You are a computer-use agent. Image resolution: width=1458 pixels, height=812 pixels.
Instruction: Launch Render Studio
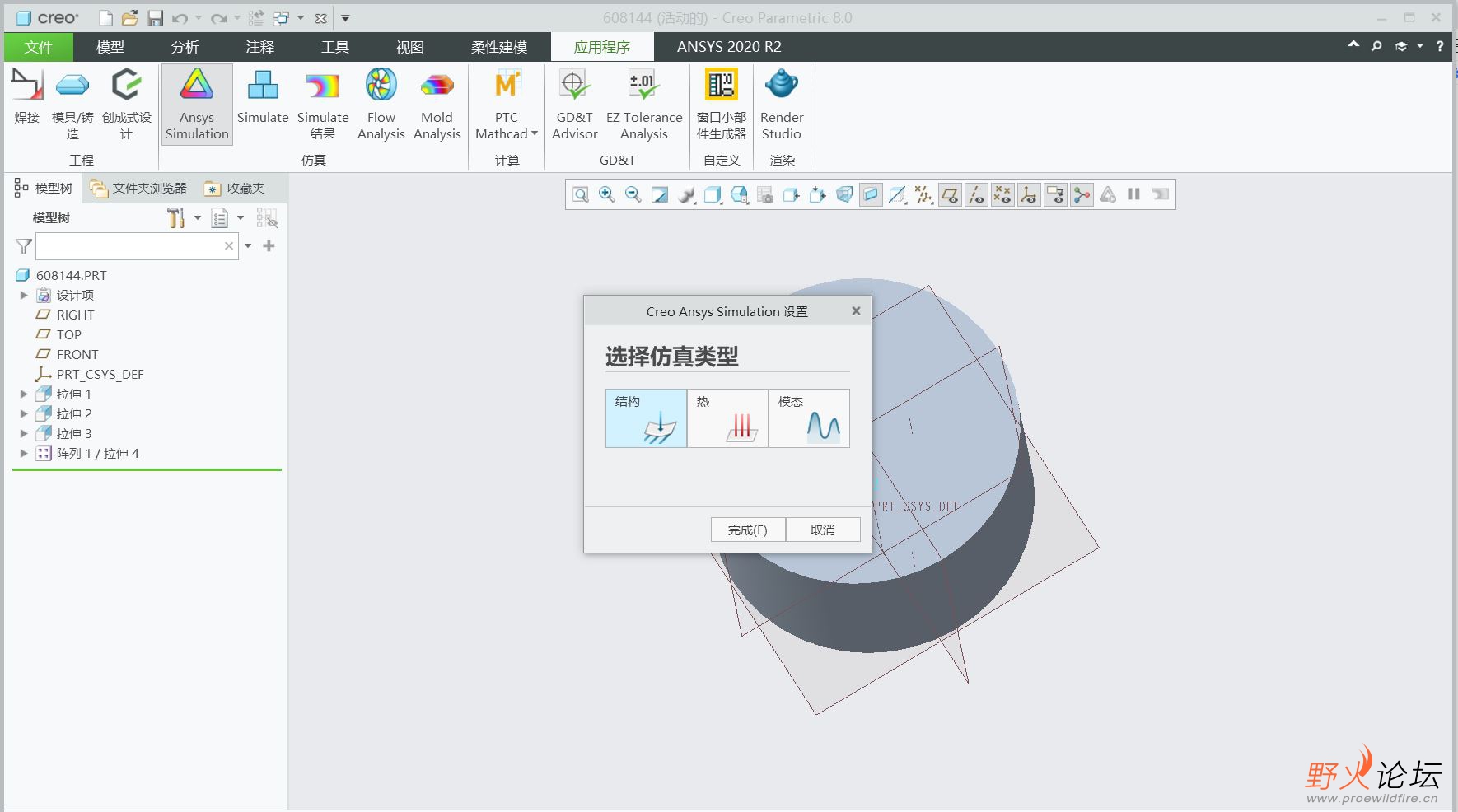tap(781, 104)
